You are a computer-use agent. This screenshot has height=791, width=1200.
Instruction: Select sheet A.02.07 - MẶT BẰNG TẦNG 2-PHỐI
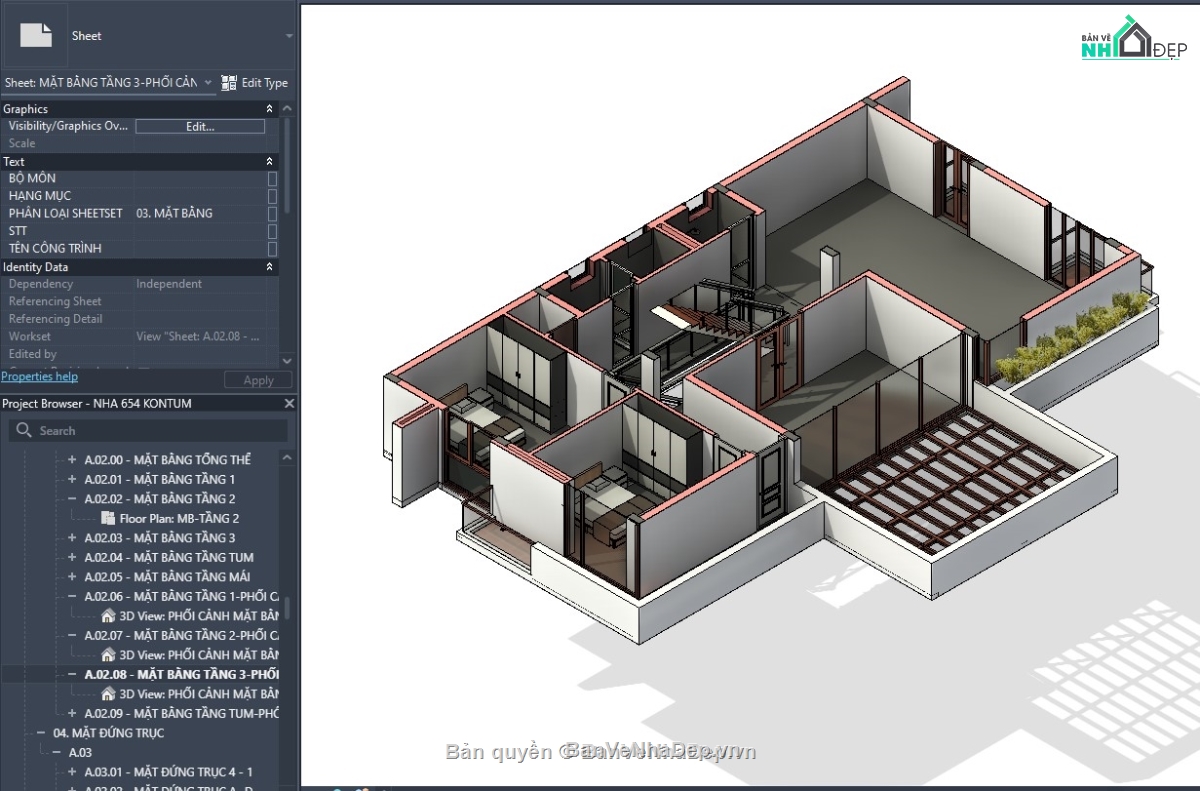[x=181, y=635]
